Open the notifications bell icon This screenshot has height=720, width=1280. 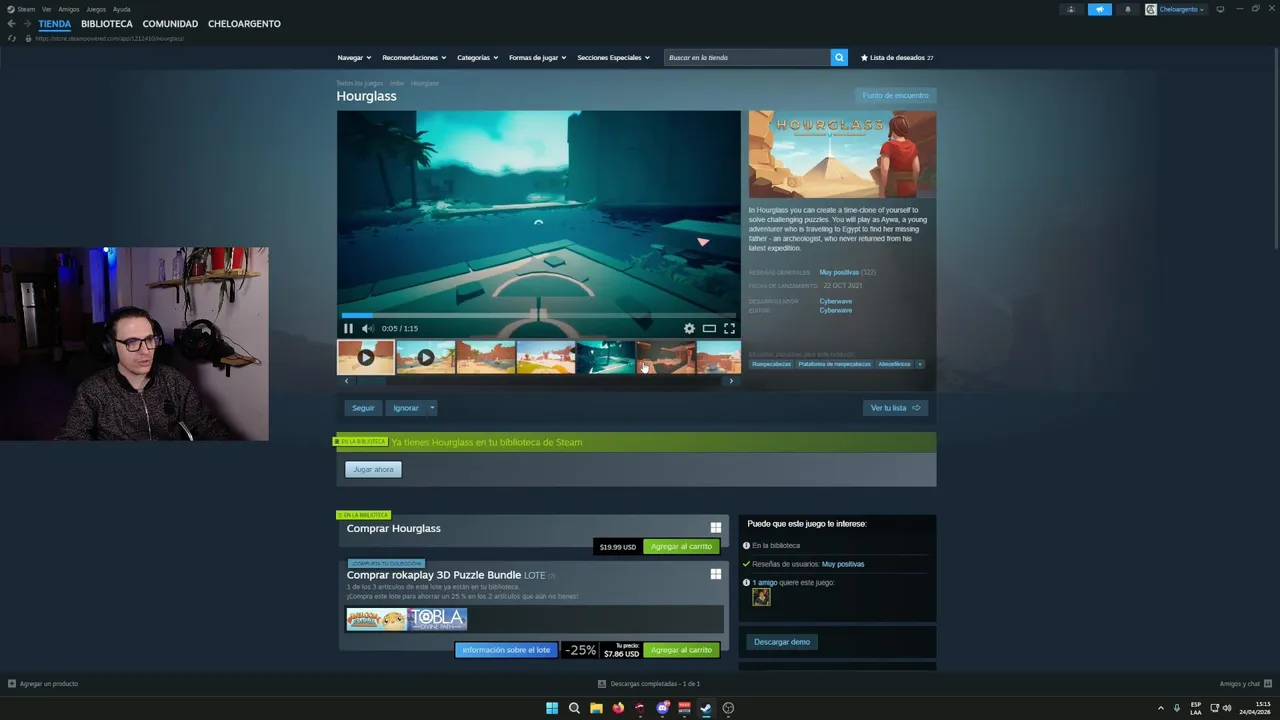tap(1127, 9)
